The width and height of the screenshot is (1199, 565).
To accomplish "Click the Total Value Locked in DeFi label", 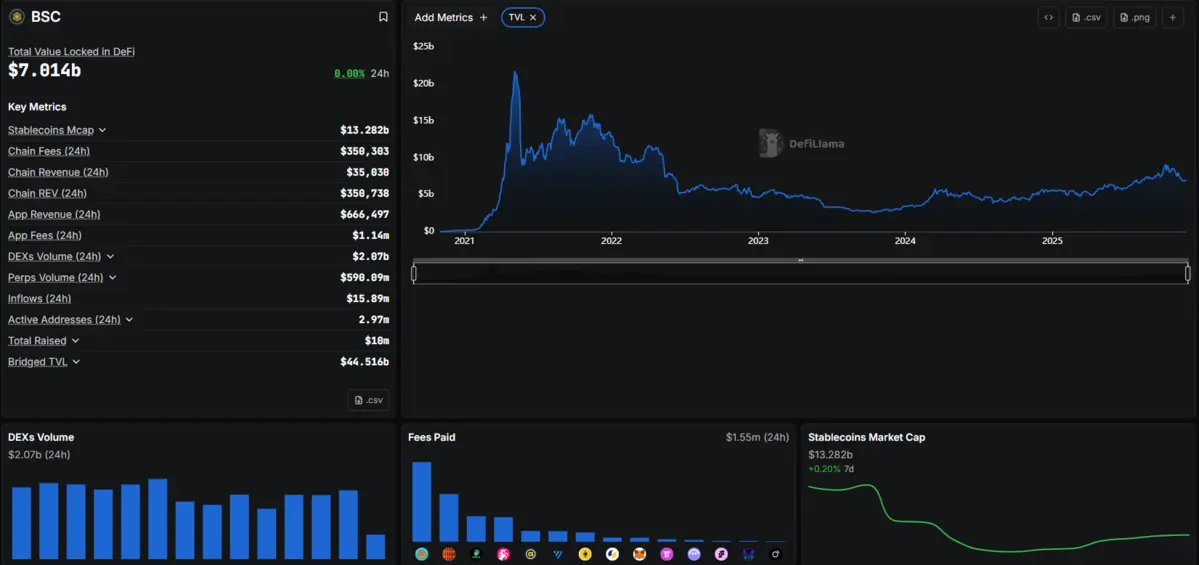I will [71, 51].
